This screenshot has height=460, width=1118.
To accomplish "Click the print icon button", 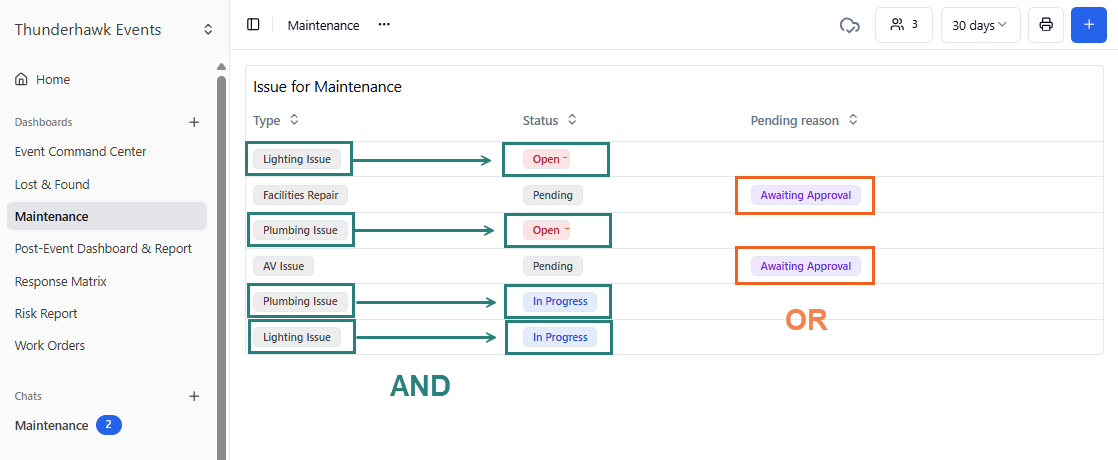I will pyautogui.click(x=1045, y=25).
